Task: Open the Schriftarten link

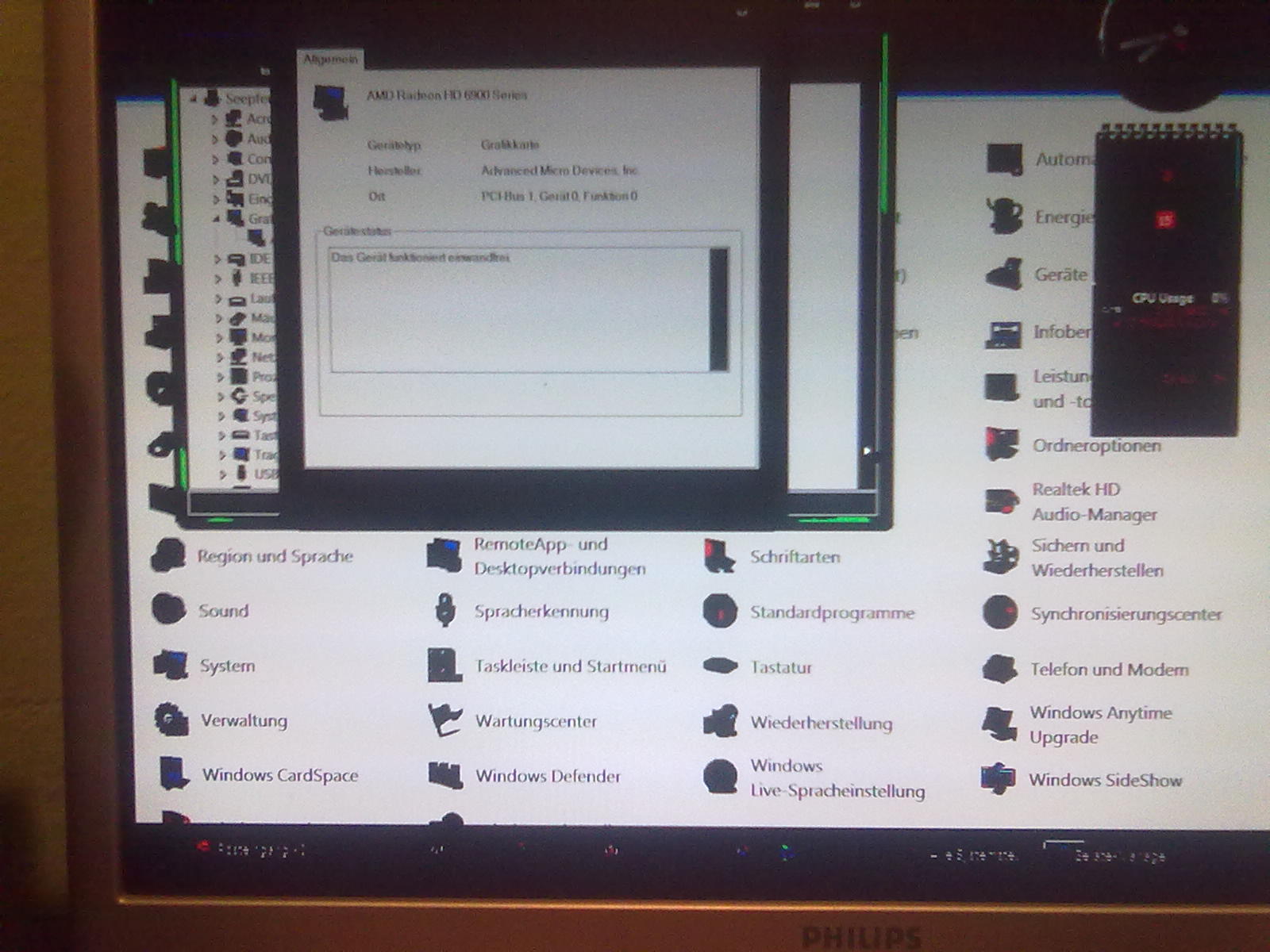Action: pos(795,556)
